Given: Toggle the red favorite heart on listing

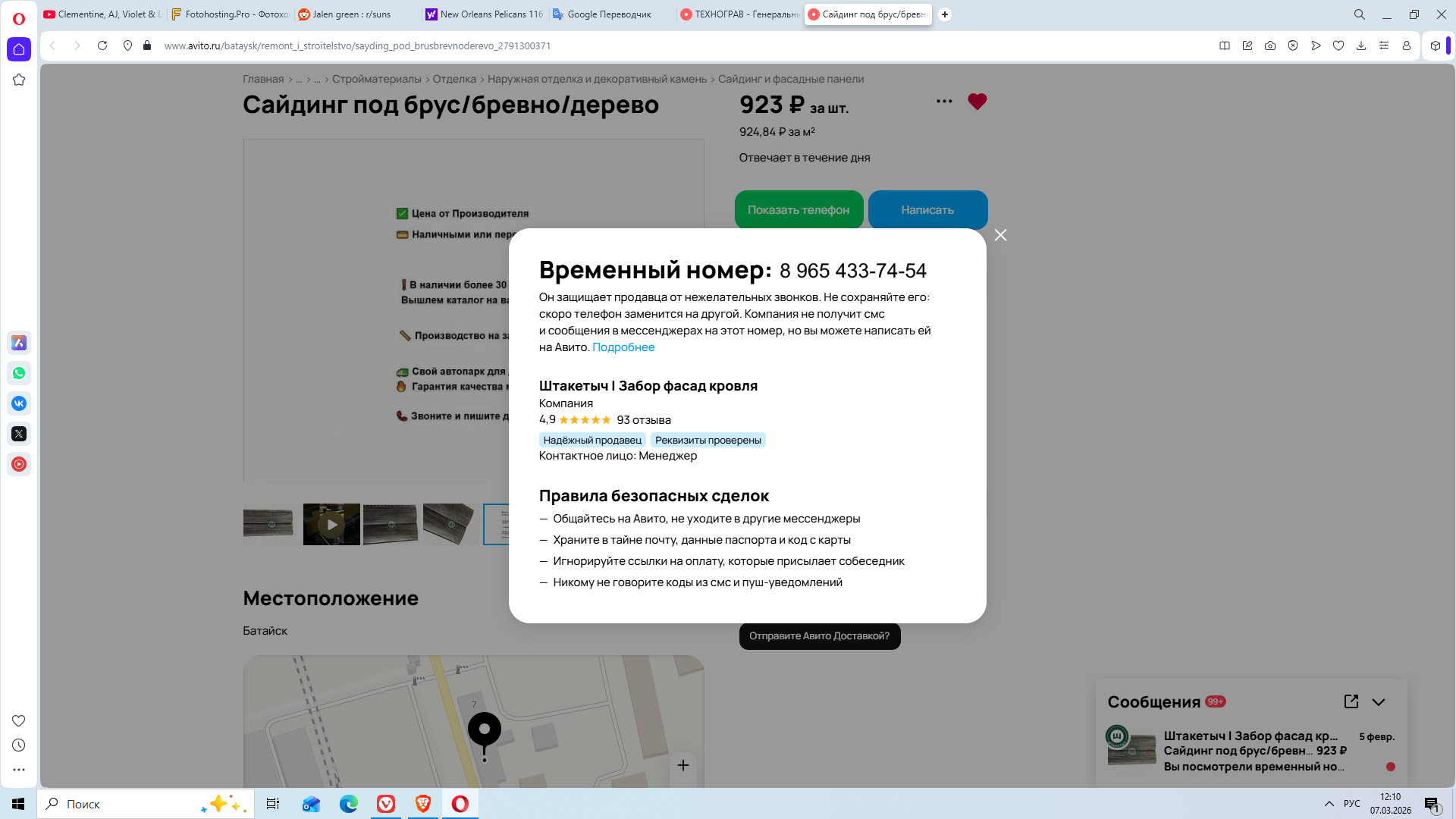Looking at the screenshot, I should coord(977,101).
